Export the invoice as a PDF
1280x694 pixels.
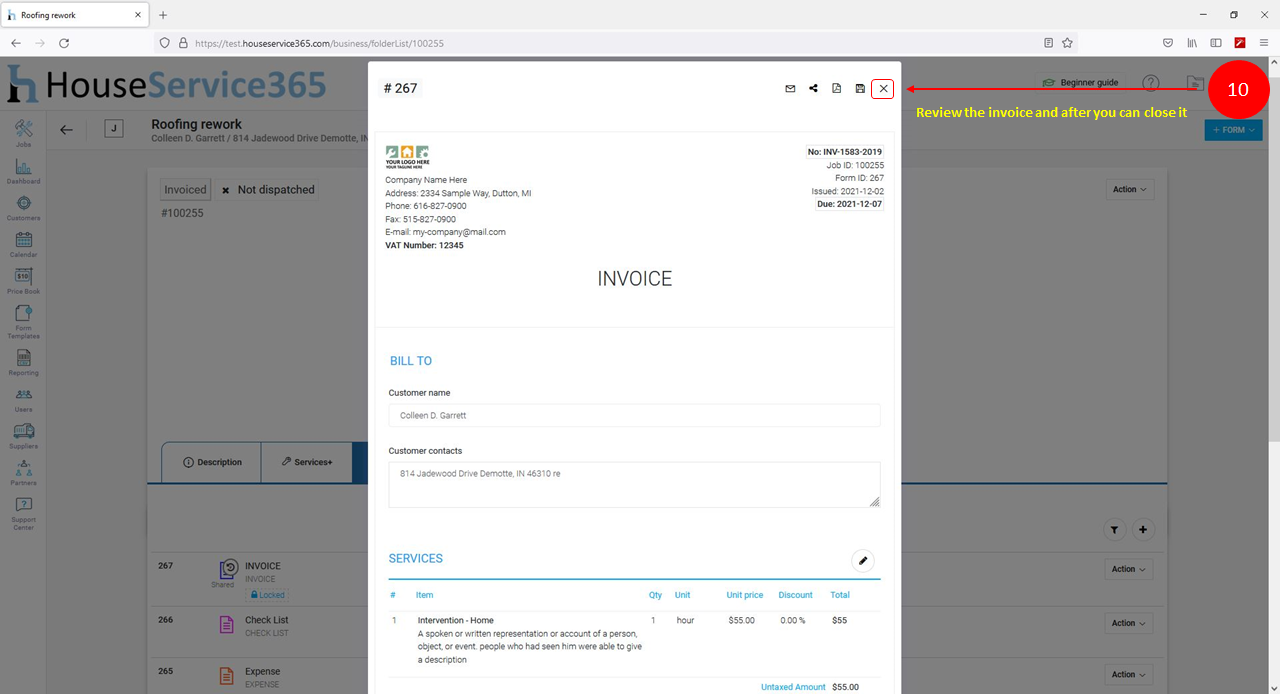(837, 89)
